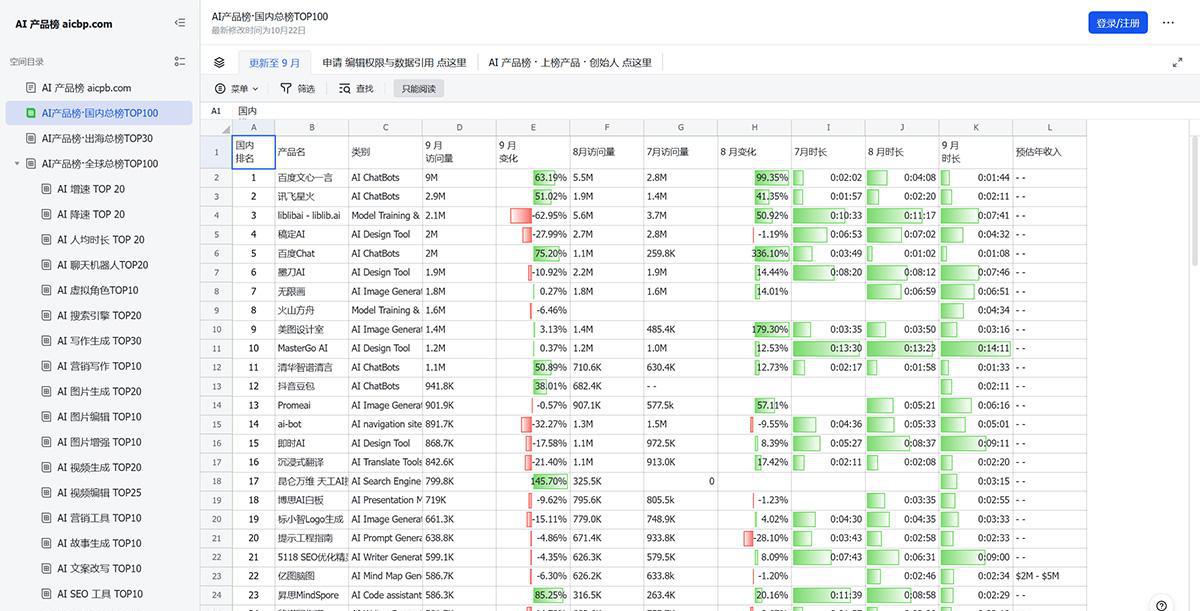Open the sheet layers icon left of tabs

[219, 62]
